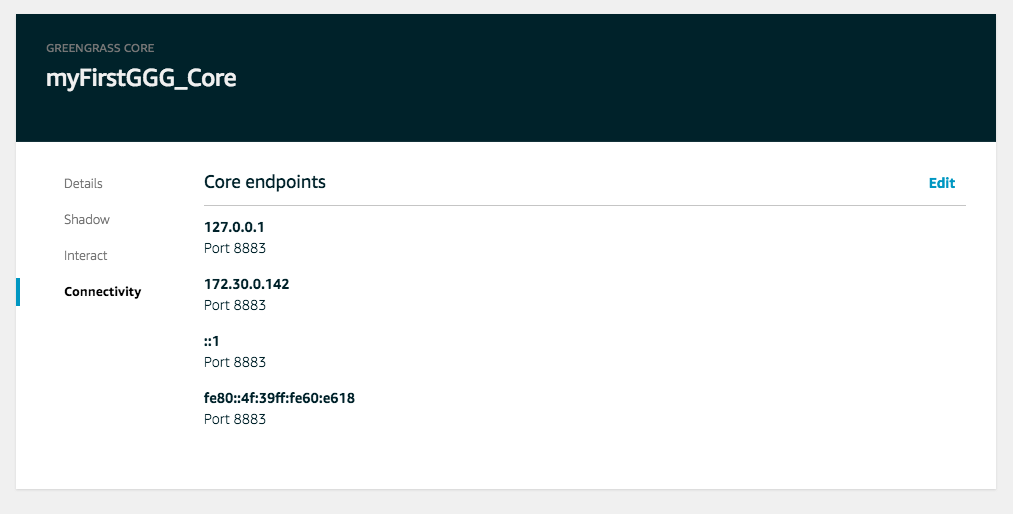Switch to the Shadow tab

coord(87,220)
